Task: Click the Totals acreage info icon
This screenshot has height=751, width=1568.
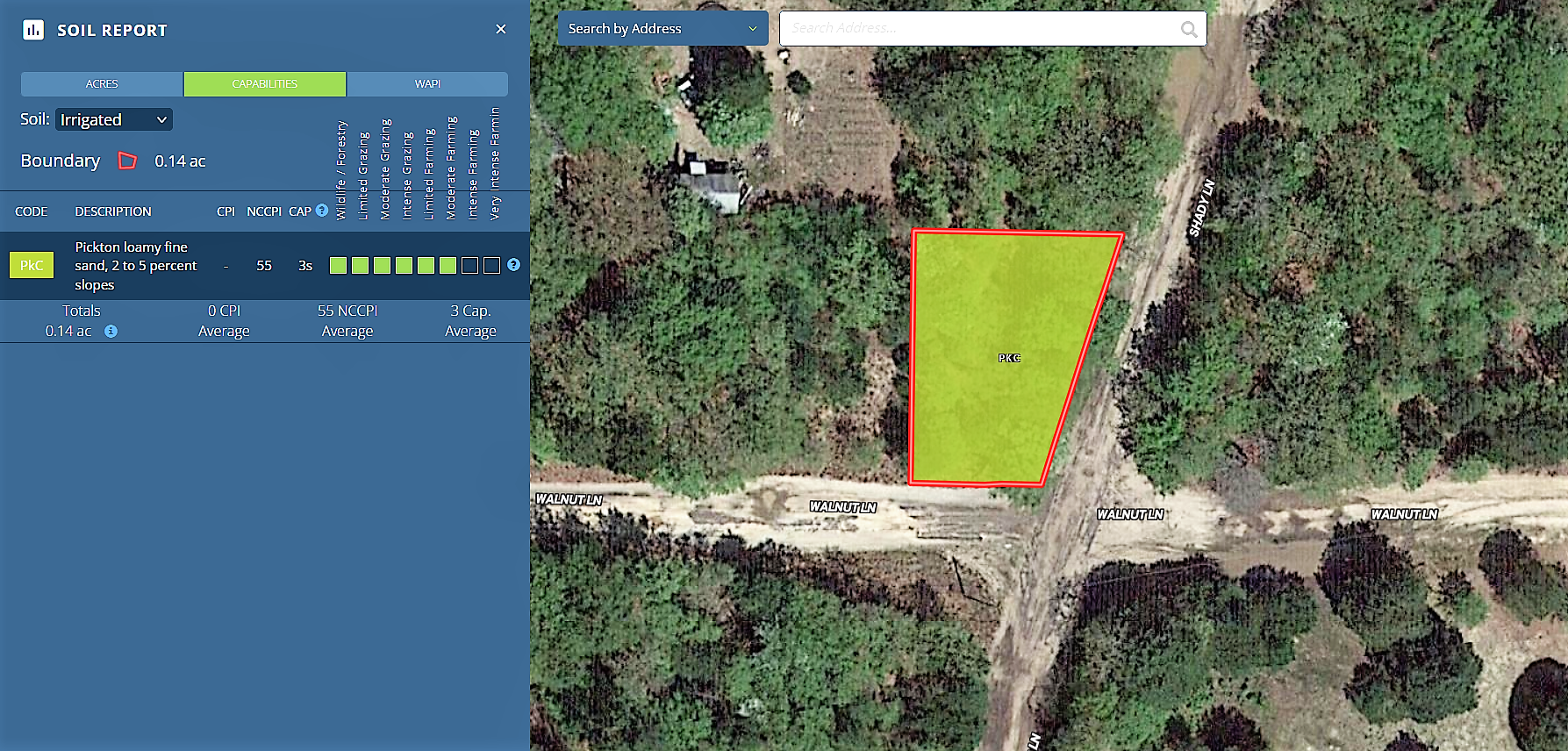Action: [x=111, y=332]
